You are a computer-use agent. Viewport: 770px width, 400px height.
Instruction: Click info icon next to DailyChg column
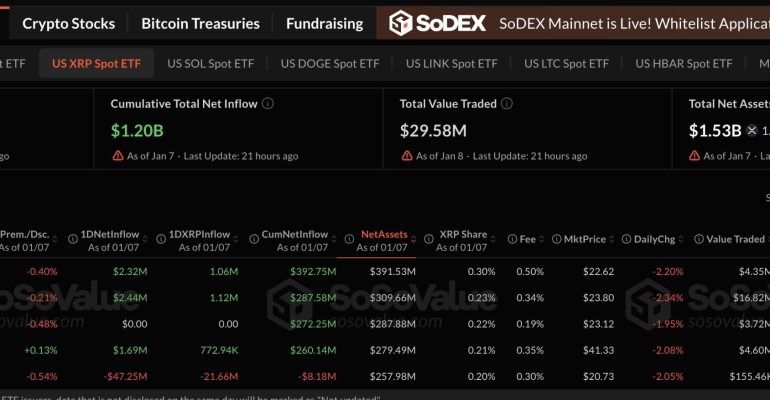(x=626, y=240)
